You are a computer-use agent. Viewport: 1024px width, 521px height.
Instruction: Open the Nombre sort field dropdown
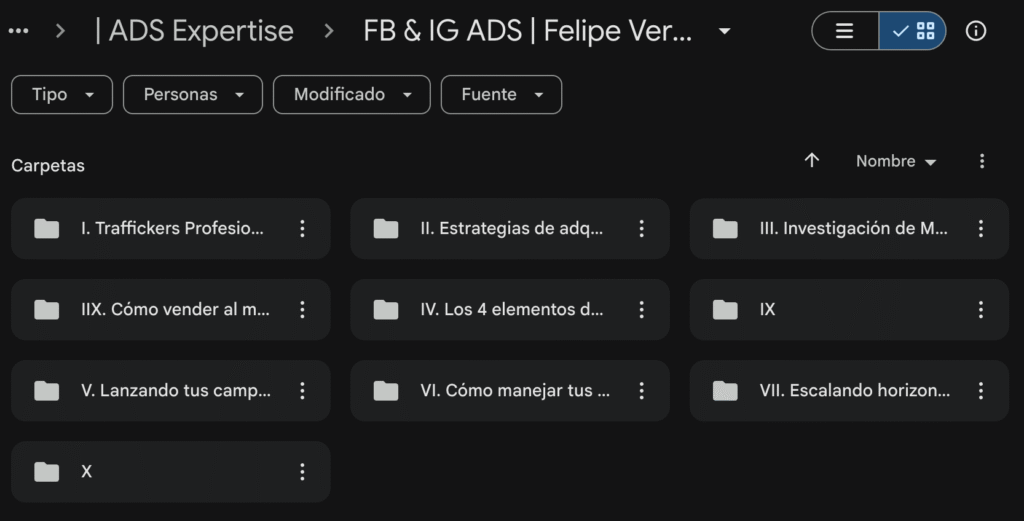pyautogui.click(x=896, y=161)
